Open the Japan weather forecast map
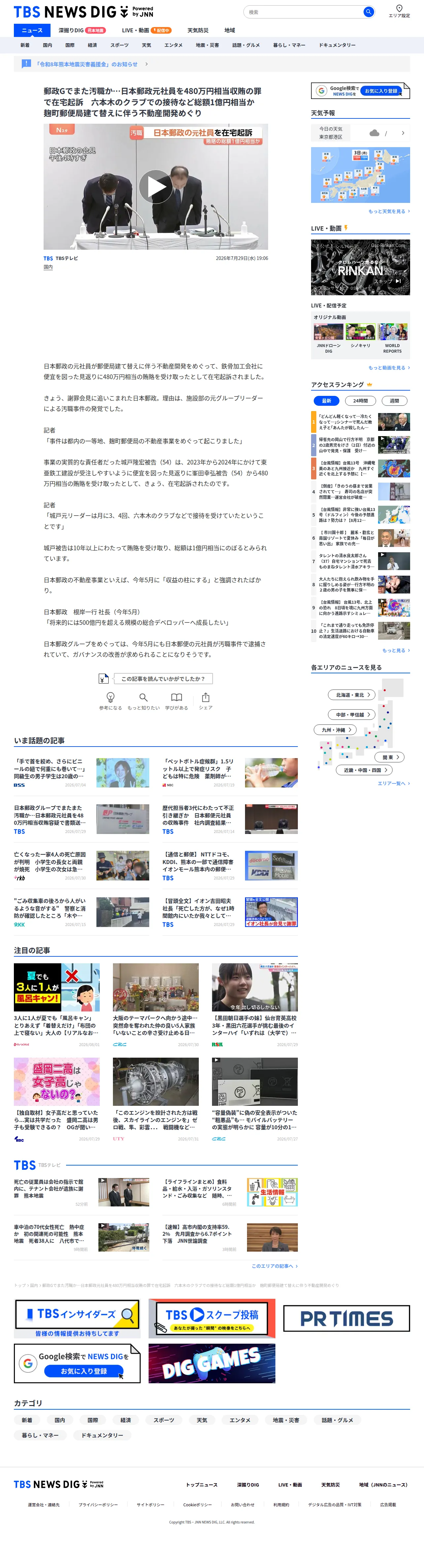Viewport: 424px width, 1568px height. [x=361, y=175]
